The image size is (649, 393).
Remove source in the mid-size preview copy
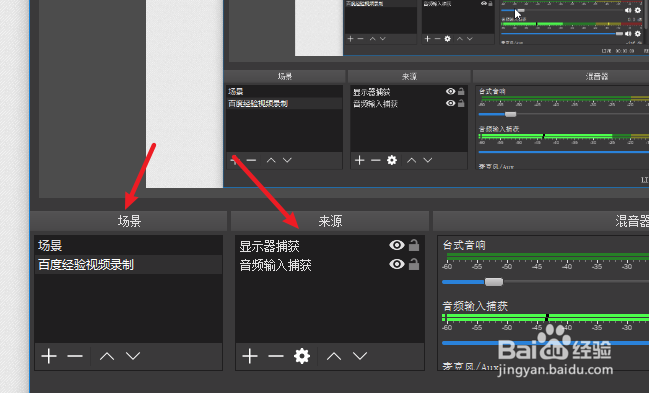pos(376,160)
